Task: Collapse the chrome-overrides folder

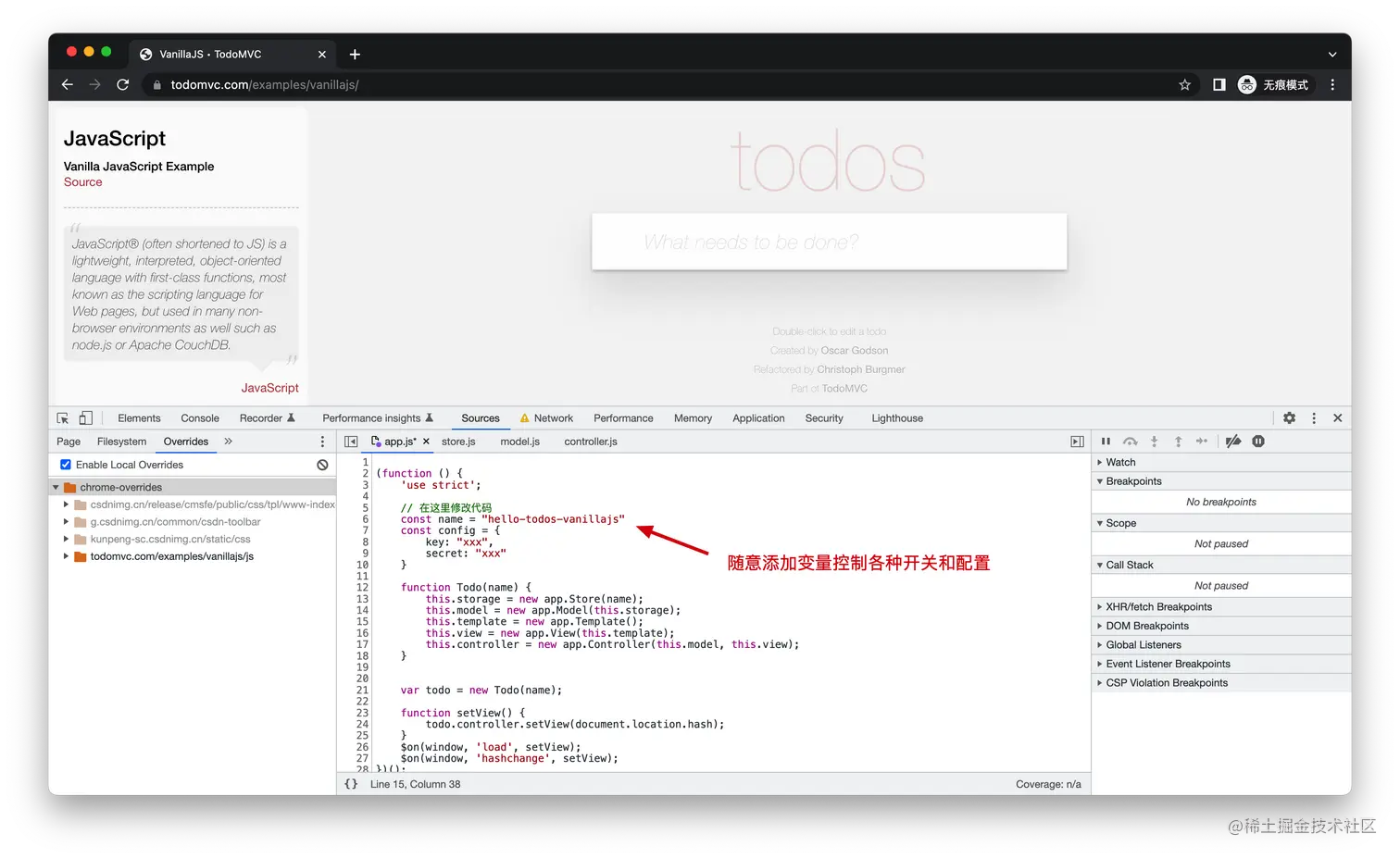Action: coord(56,487)
